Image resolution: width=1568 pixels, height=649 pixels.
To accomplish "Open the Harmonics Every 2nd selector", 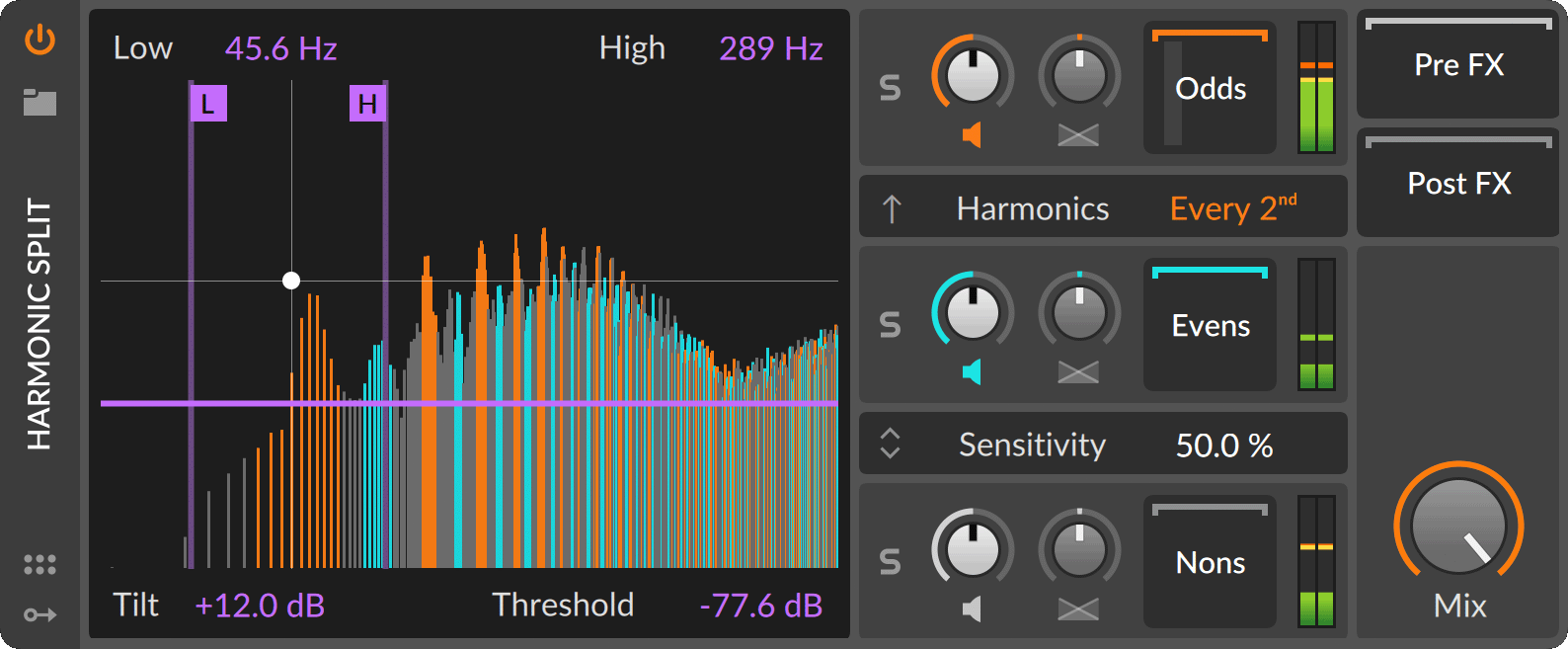I will tap(1232, 208).
